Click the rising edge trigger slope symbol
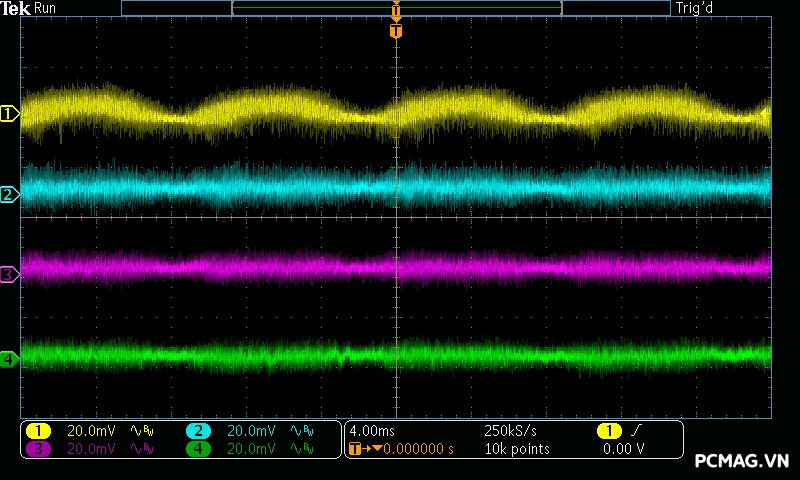This screenshot has height=480, width=800. [634, 430]
